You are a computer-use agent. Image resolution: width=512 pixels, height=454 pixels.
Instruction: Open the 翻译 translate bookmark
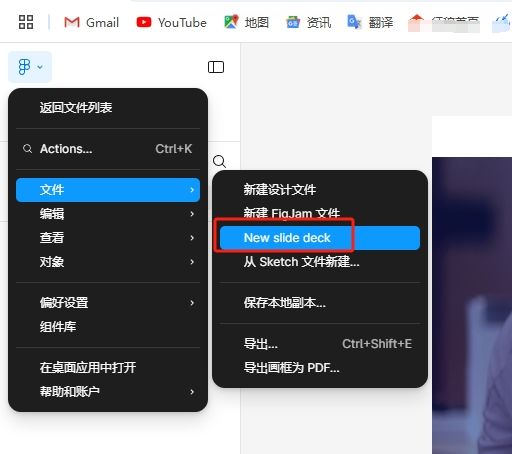[x=370, y=22]
